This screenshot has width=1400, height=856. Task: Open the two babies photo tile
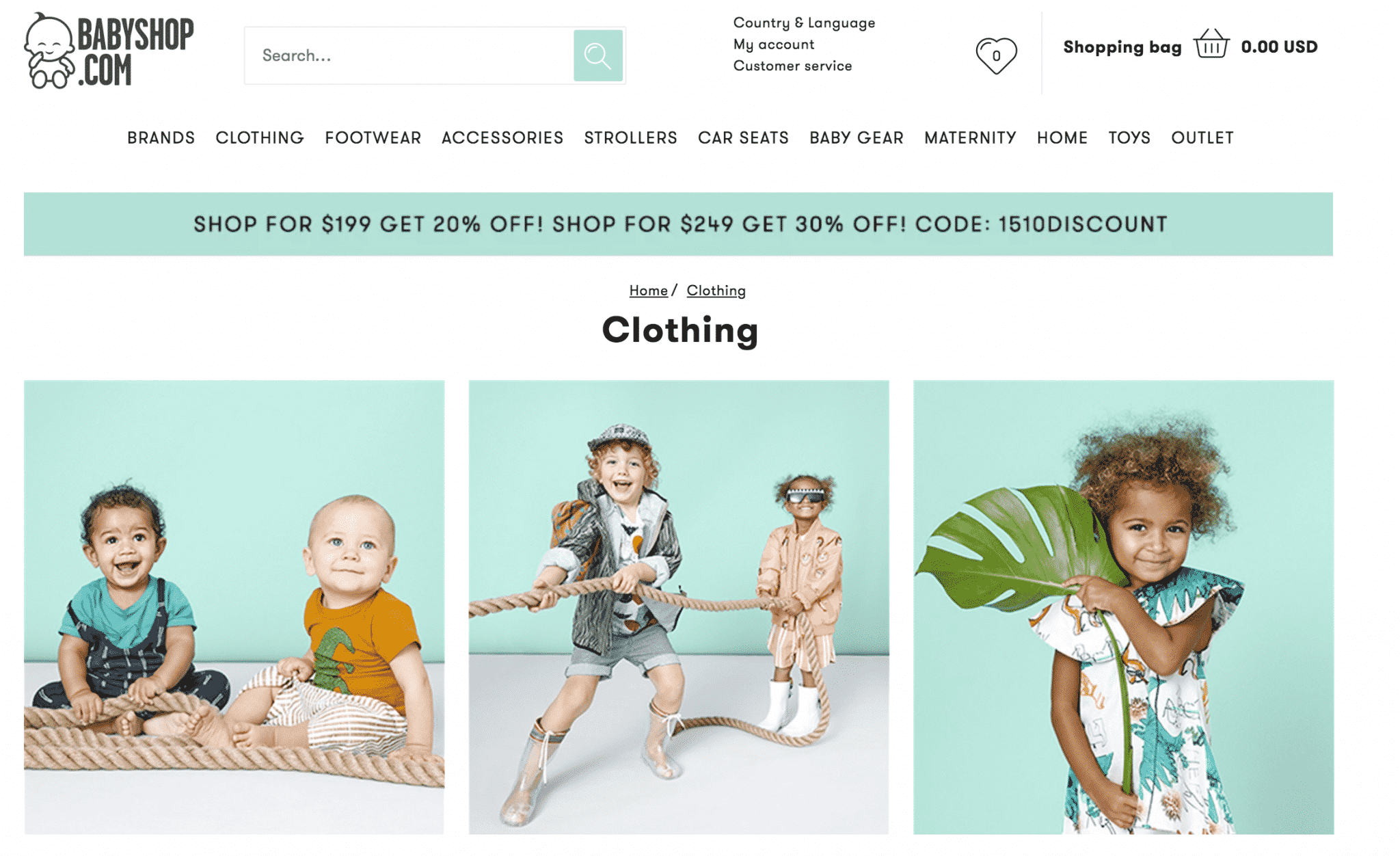pos(234,607)
